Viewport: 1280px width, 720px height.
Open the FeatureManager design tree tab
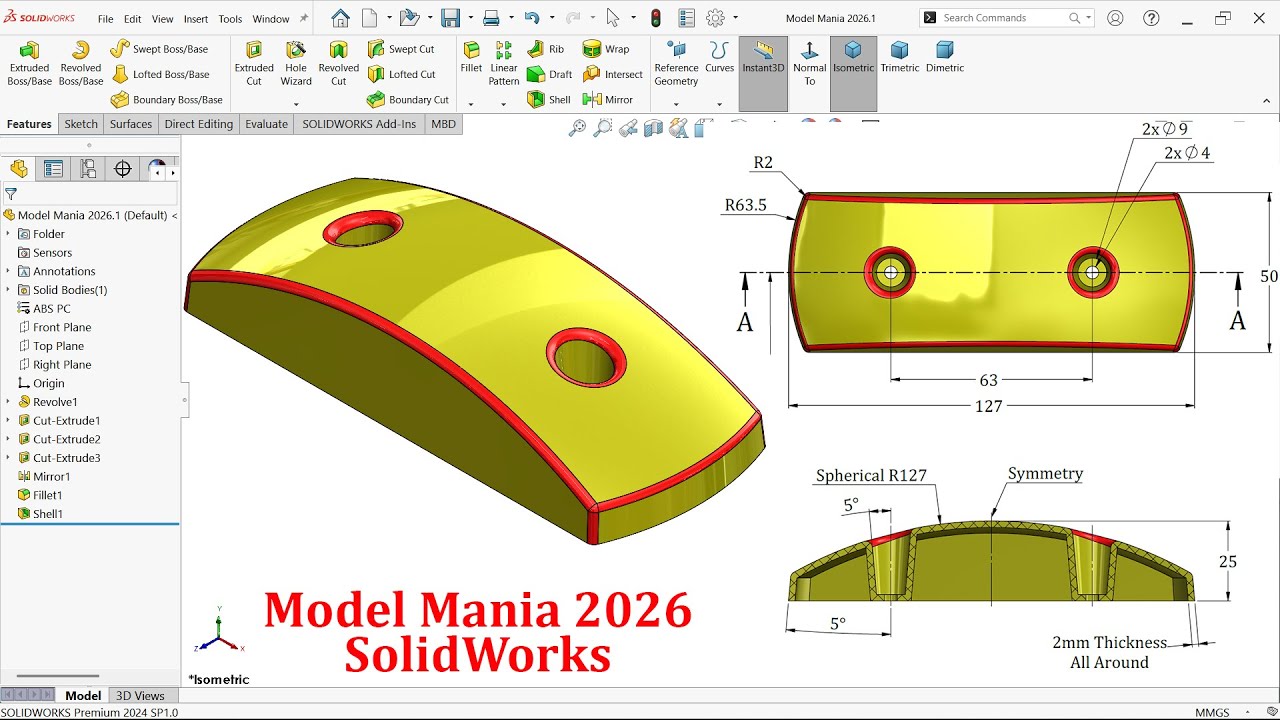18,169
